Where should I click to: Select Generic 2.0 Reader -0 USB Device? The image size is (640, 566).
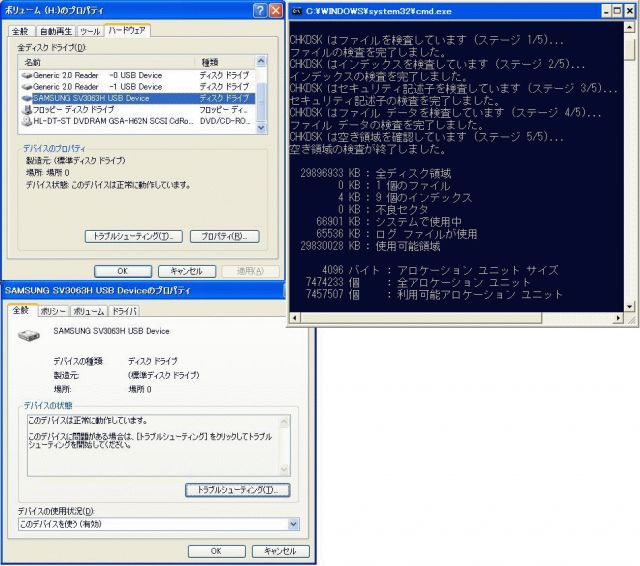click(90, 75)
